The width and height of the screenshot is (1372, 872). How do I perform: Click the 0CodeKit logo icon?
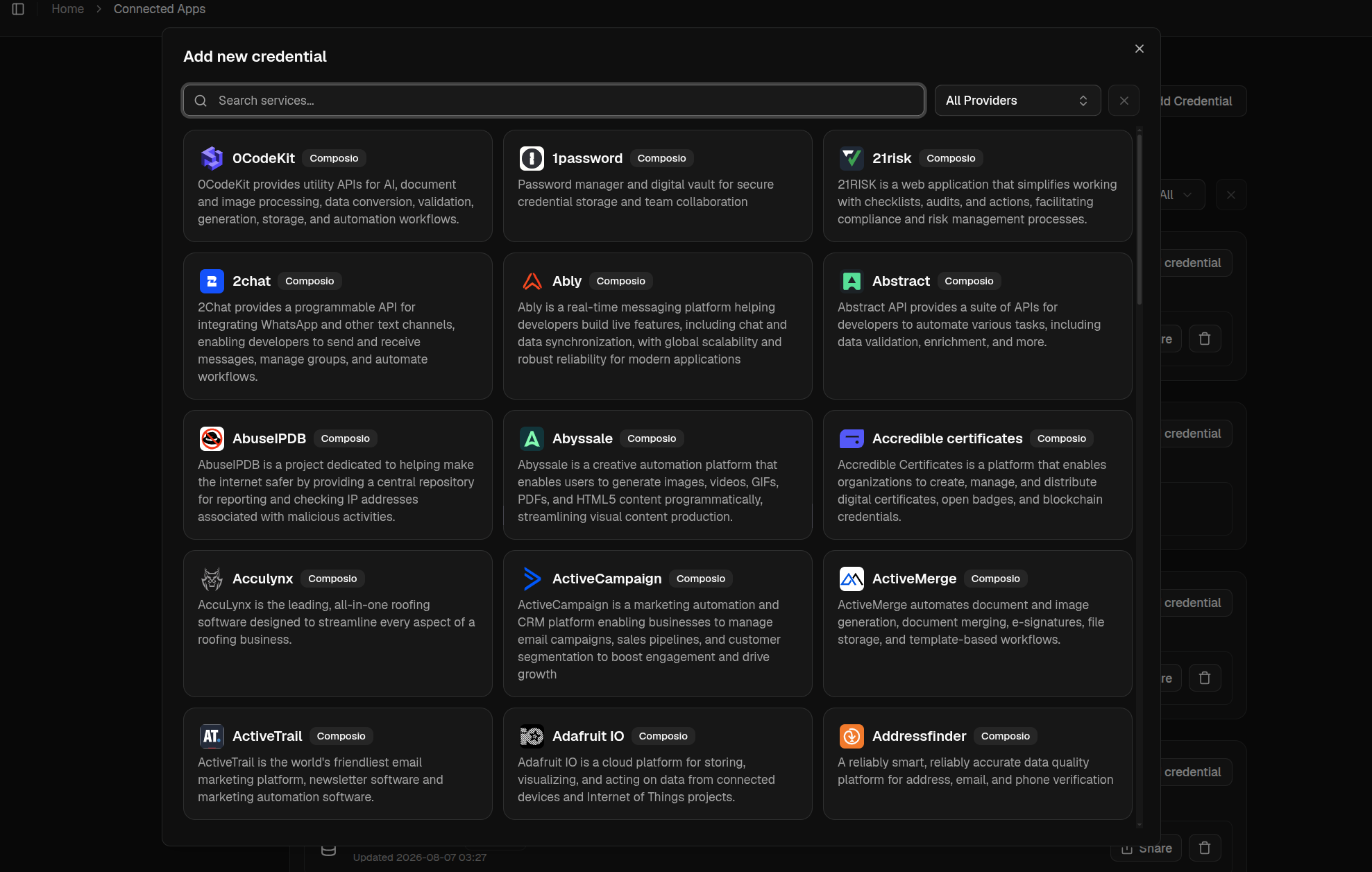(212, 158)
